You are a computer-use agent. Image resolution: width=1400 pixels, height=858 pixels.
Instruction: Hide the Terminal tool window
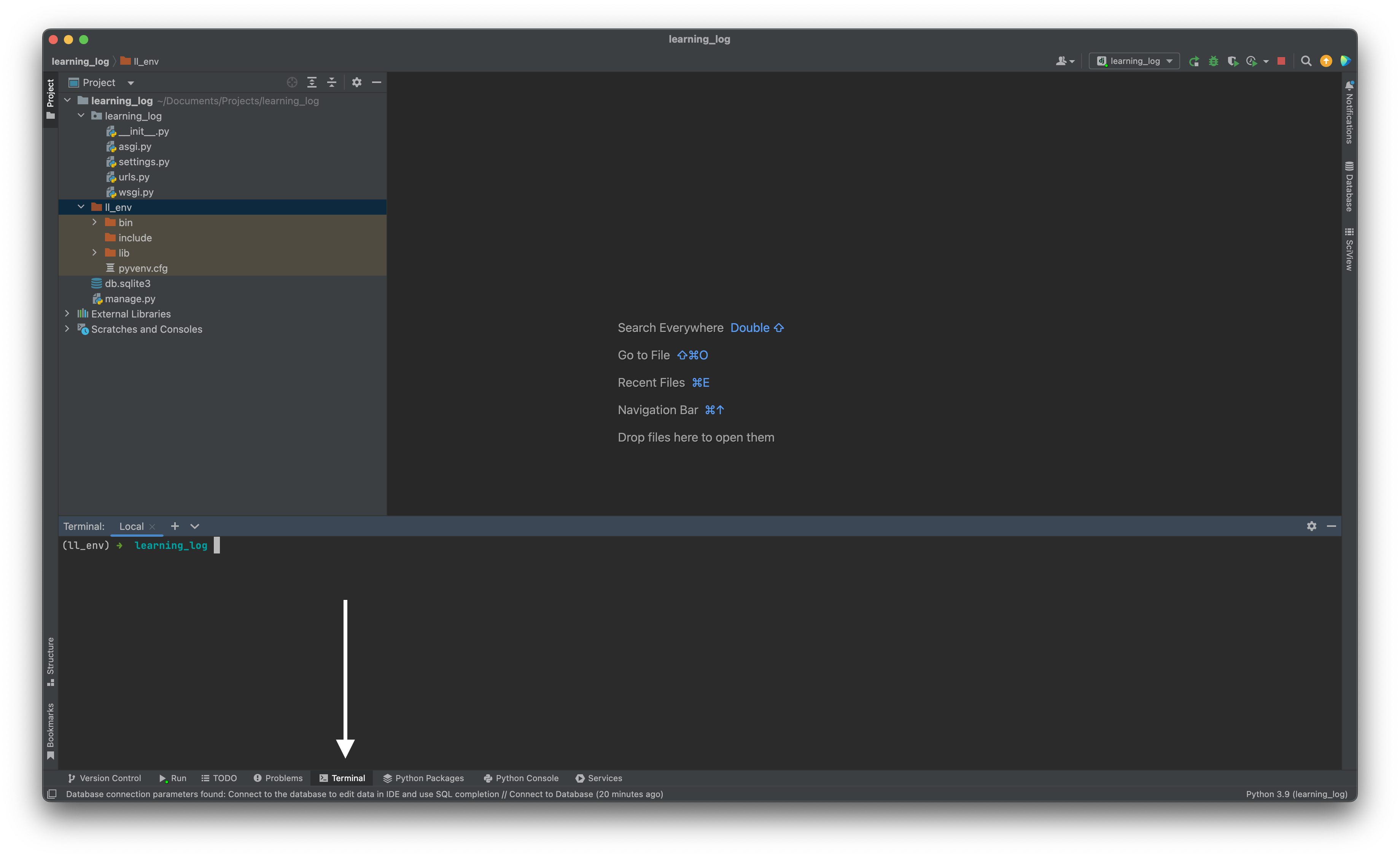(1331, 526)
